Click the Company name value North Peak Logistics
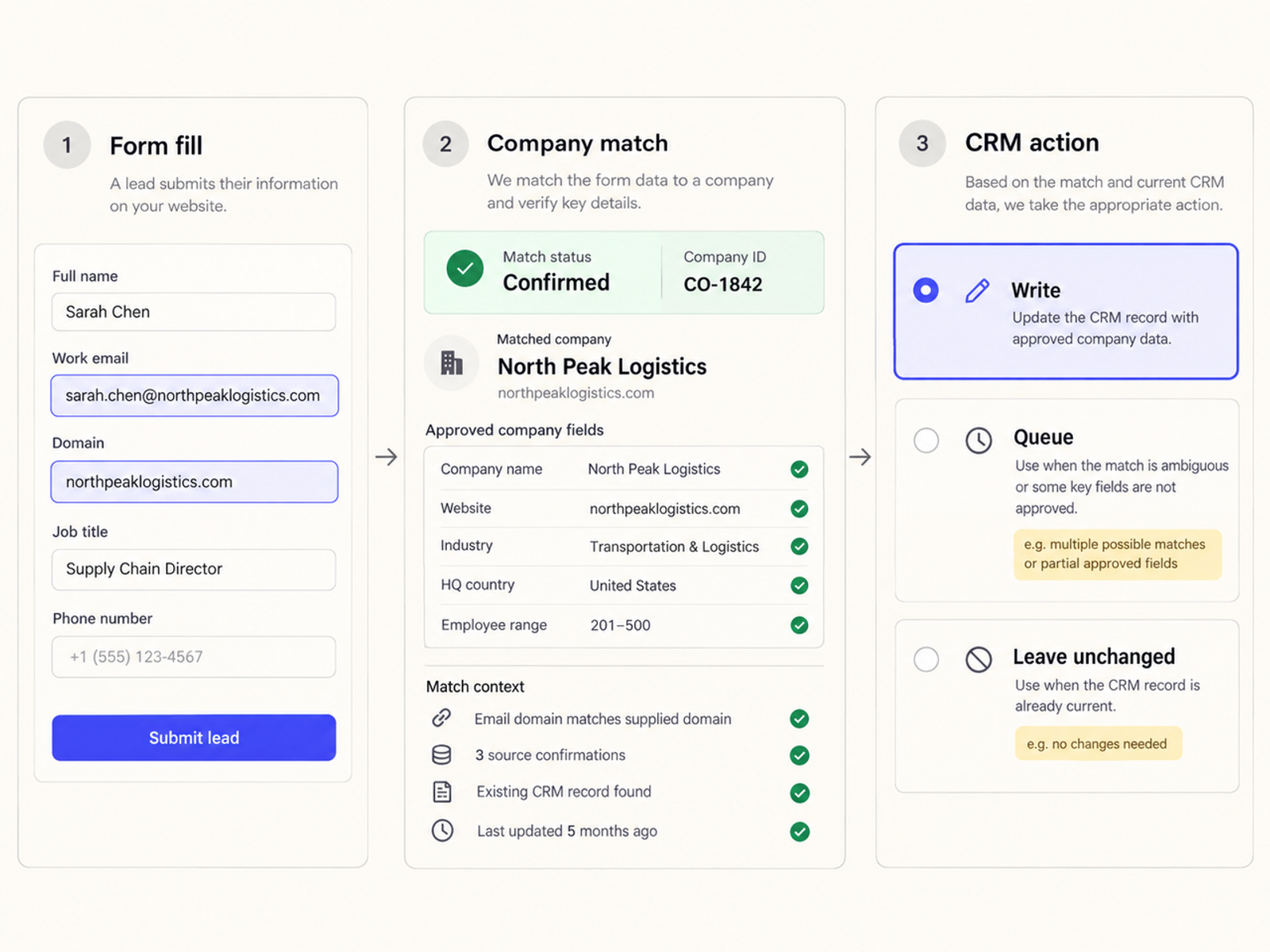The width and height of the screenshot is (1270, 952). tap(654, 469)
